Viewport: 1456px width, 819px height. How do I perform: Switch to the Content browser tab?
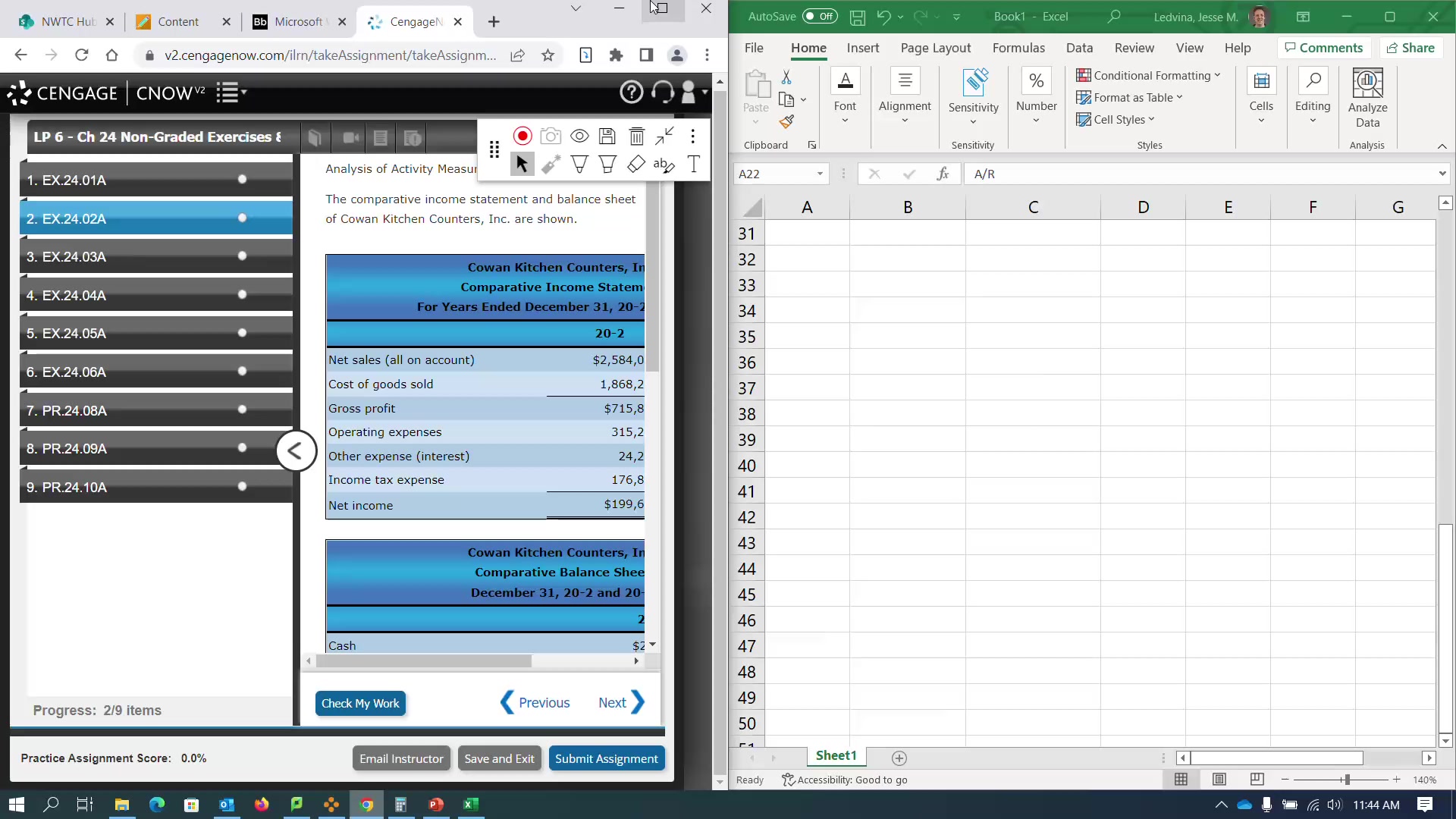pyautogui.click(x=183, y=22)
